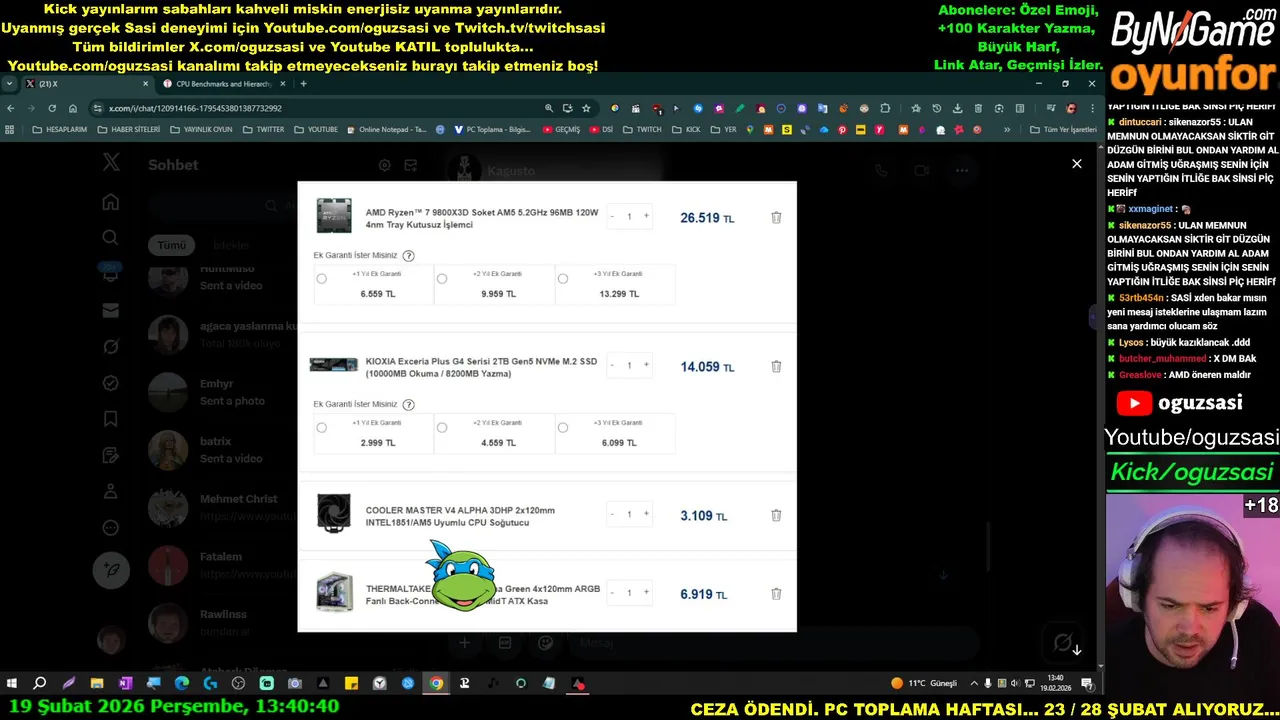This screenshot has width=1280, height=720.
Task: Select +1 Yıl warranty 2.999 TL
Action: point(321,428)
